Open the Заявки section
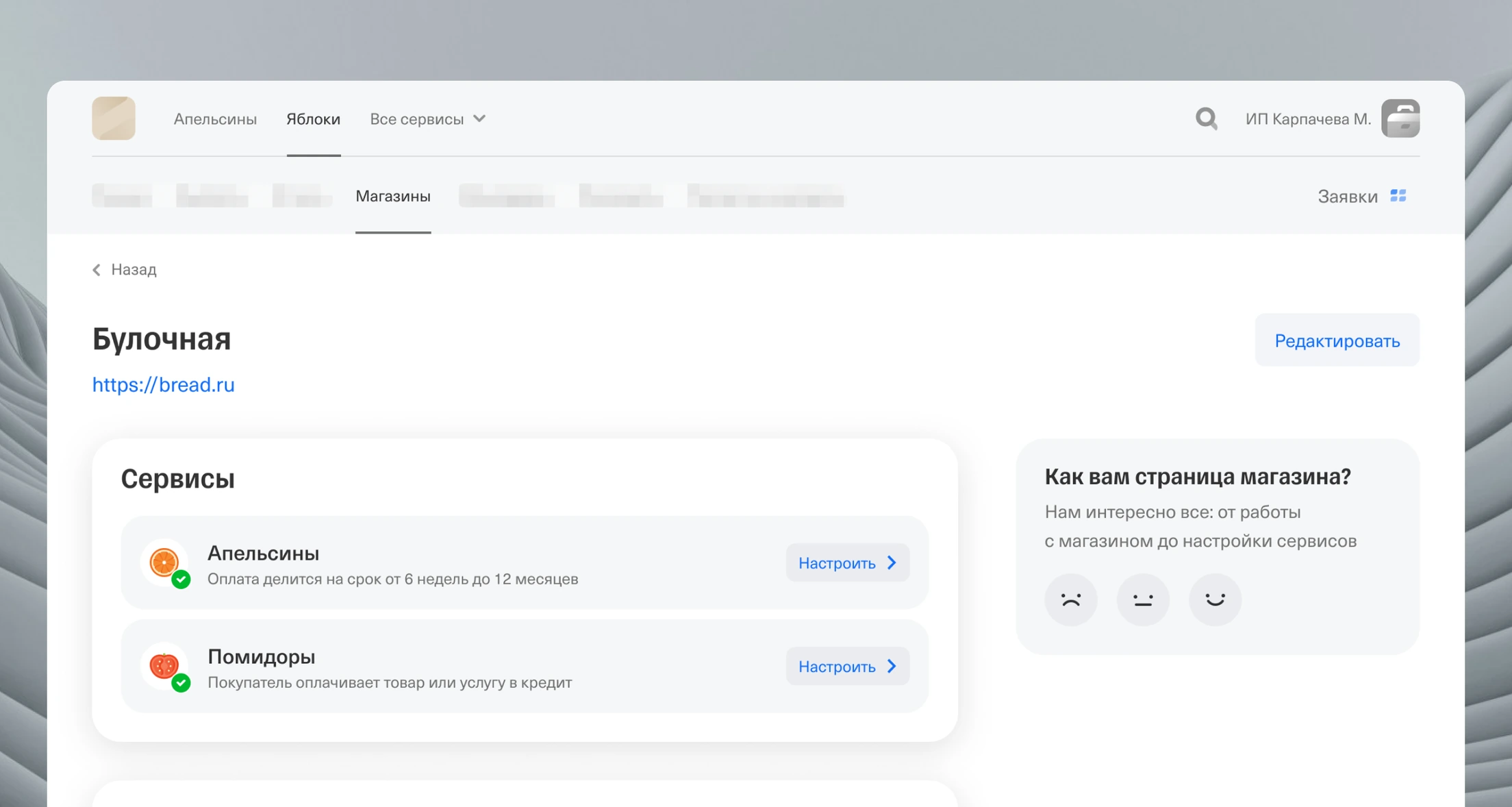This screenshot has height=807, width=1512. [x=1348, y=197]
